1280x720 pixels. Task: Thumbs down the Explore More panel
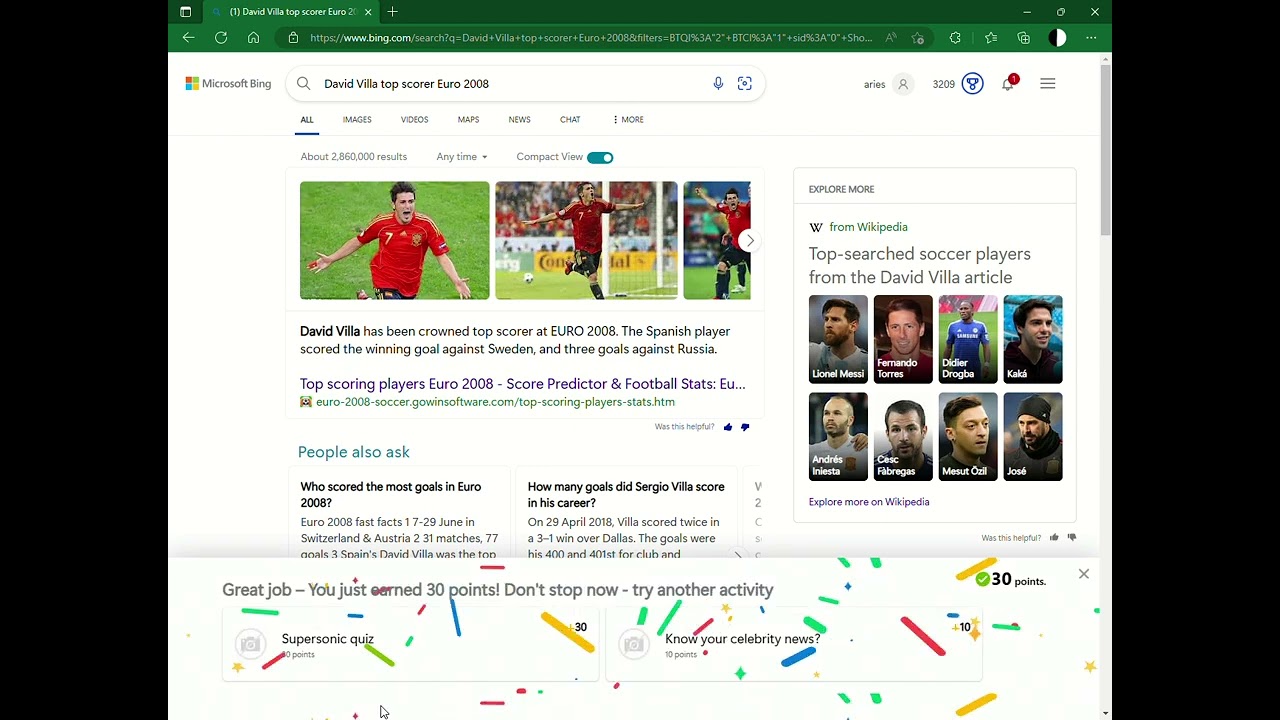click(x=1072, y=538)
